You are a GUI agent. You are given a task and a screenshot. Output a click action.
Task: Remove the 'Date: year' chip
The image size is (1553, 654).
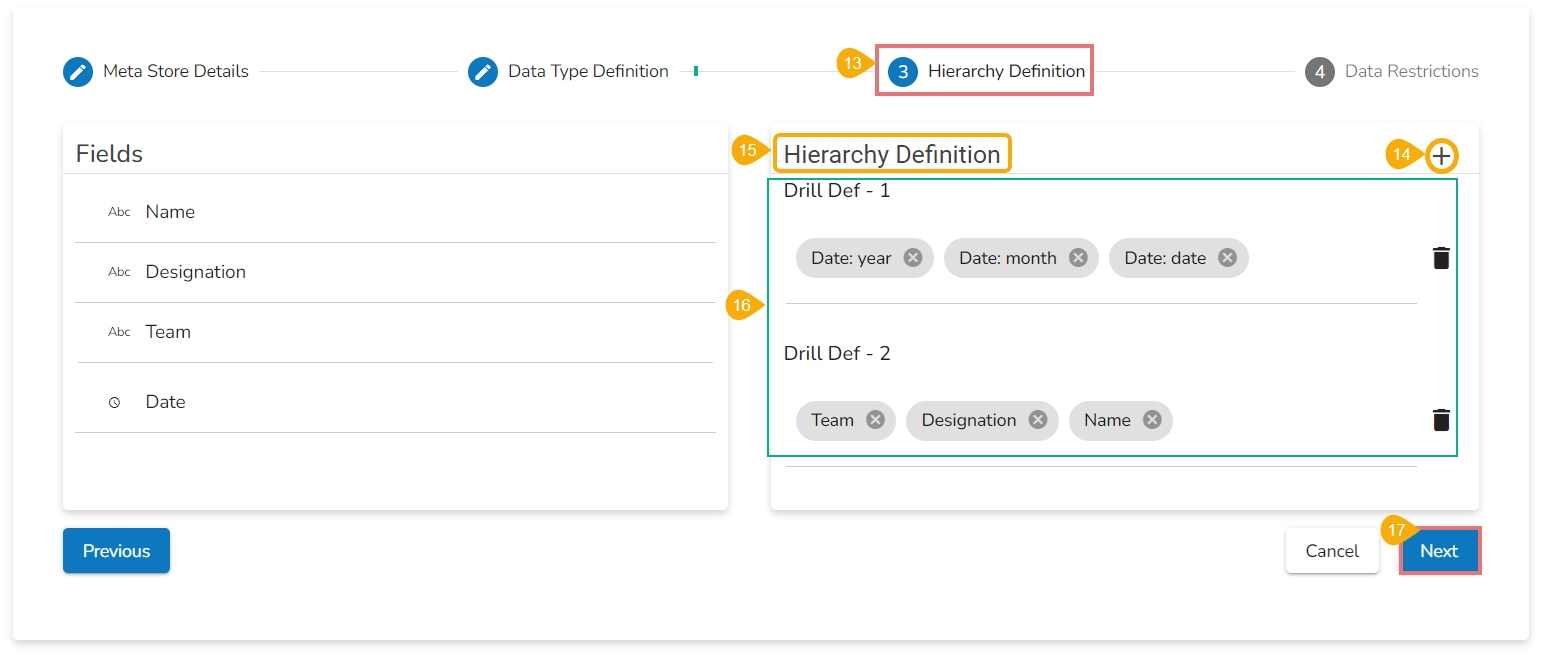click(x=912, y=258)
